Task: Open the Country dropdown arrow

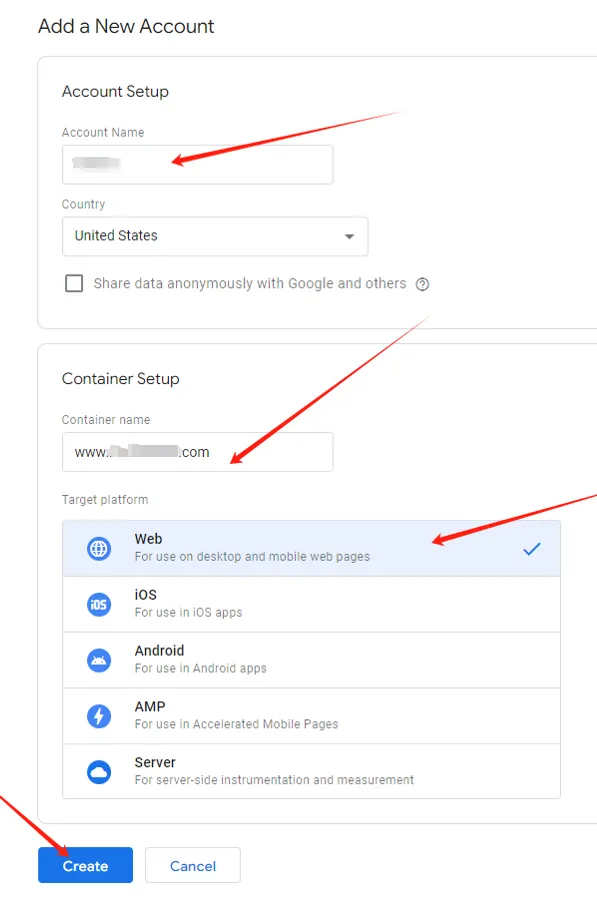Action: [x=349, y=236]
